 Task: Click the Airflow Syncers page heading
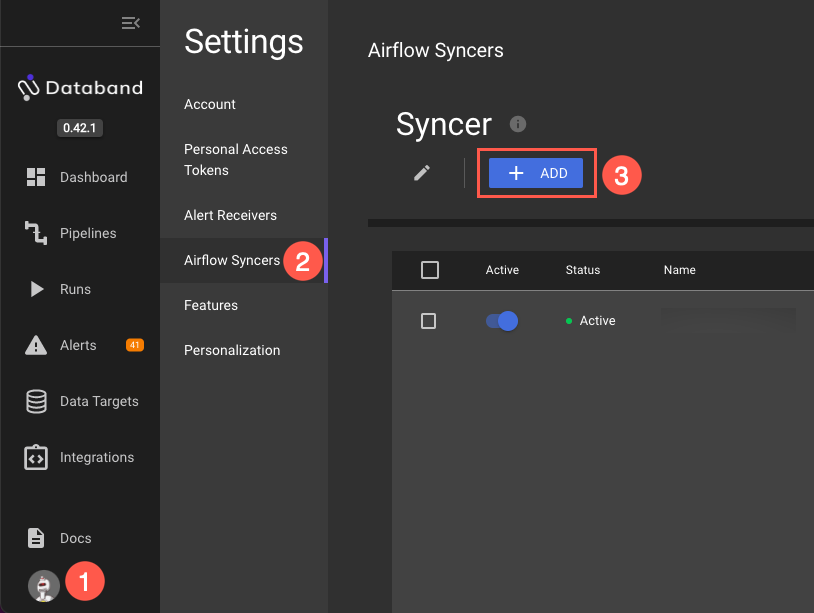(436, 50)
